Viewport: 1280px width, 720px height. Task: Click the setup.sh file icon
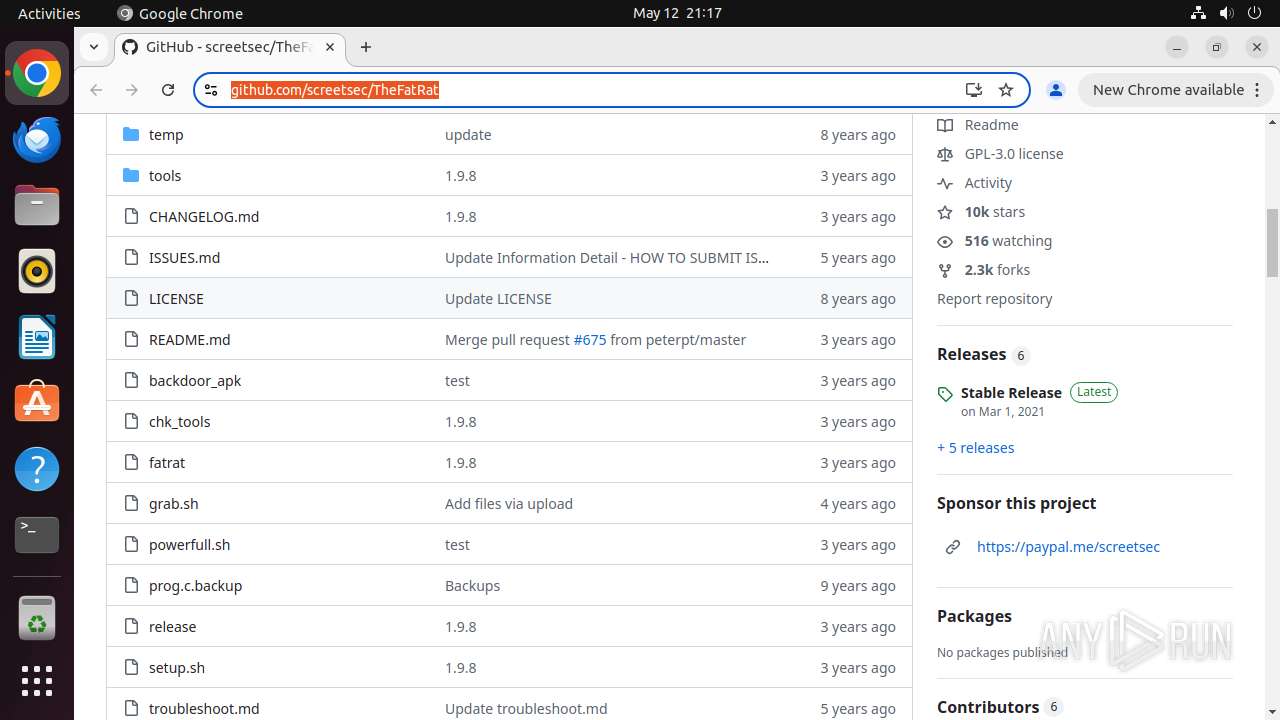pyautogui.click(x=130, y=667)
